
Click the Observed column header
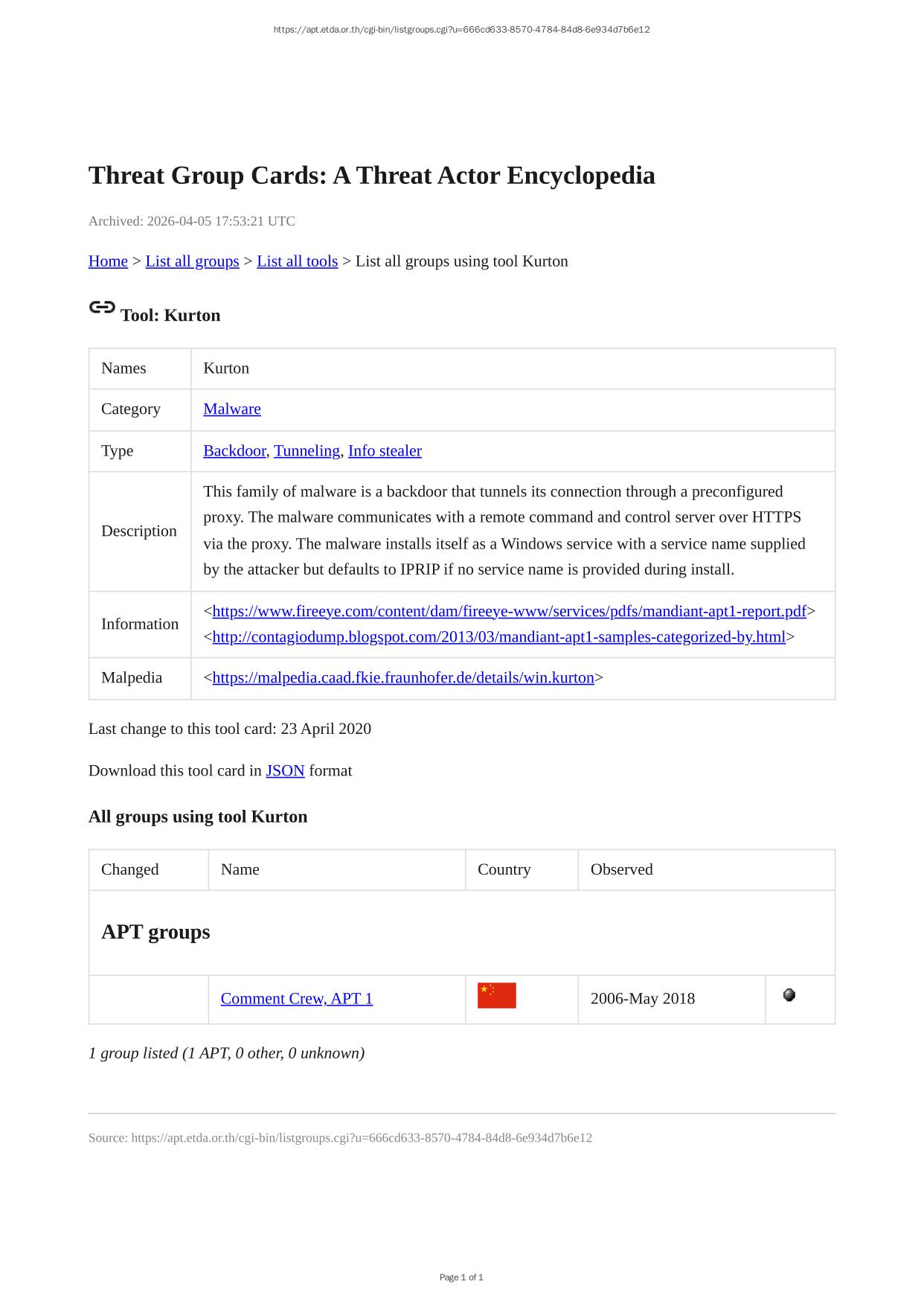coord(621,869)
